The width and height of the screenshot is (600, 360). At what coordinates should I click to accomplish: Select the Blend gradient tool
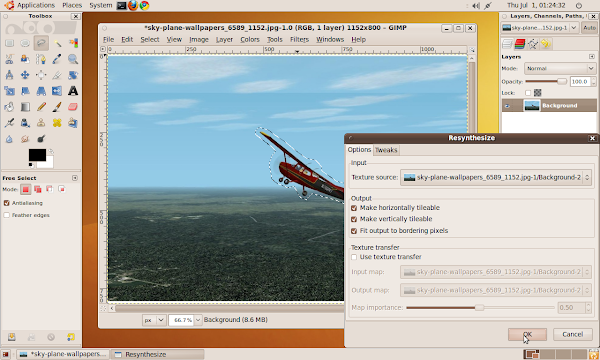(25, 107)
